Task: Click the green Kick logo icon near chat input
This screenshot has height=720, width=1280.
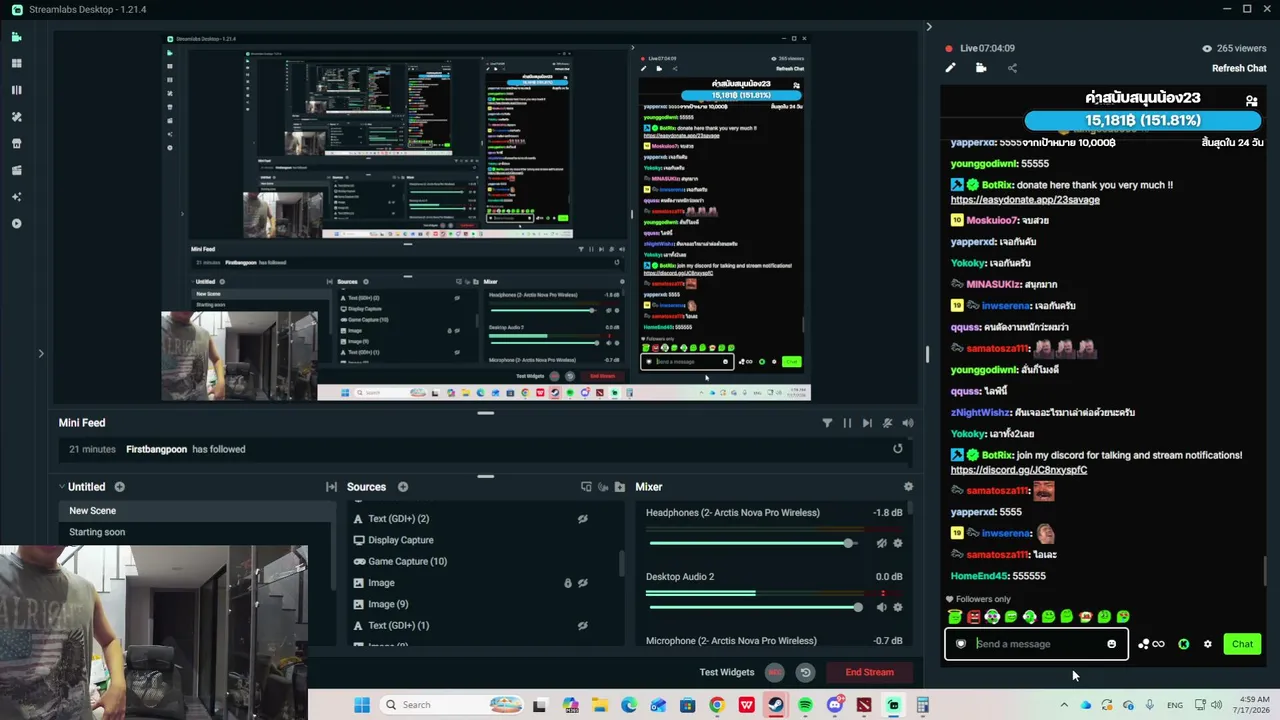Action: [x=1183, y=644]
